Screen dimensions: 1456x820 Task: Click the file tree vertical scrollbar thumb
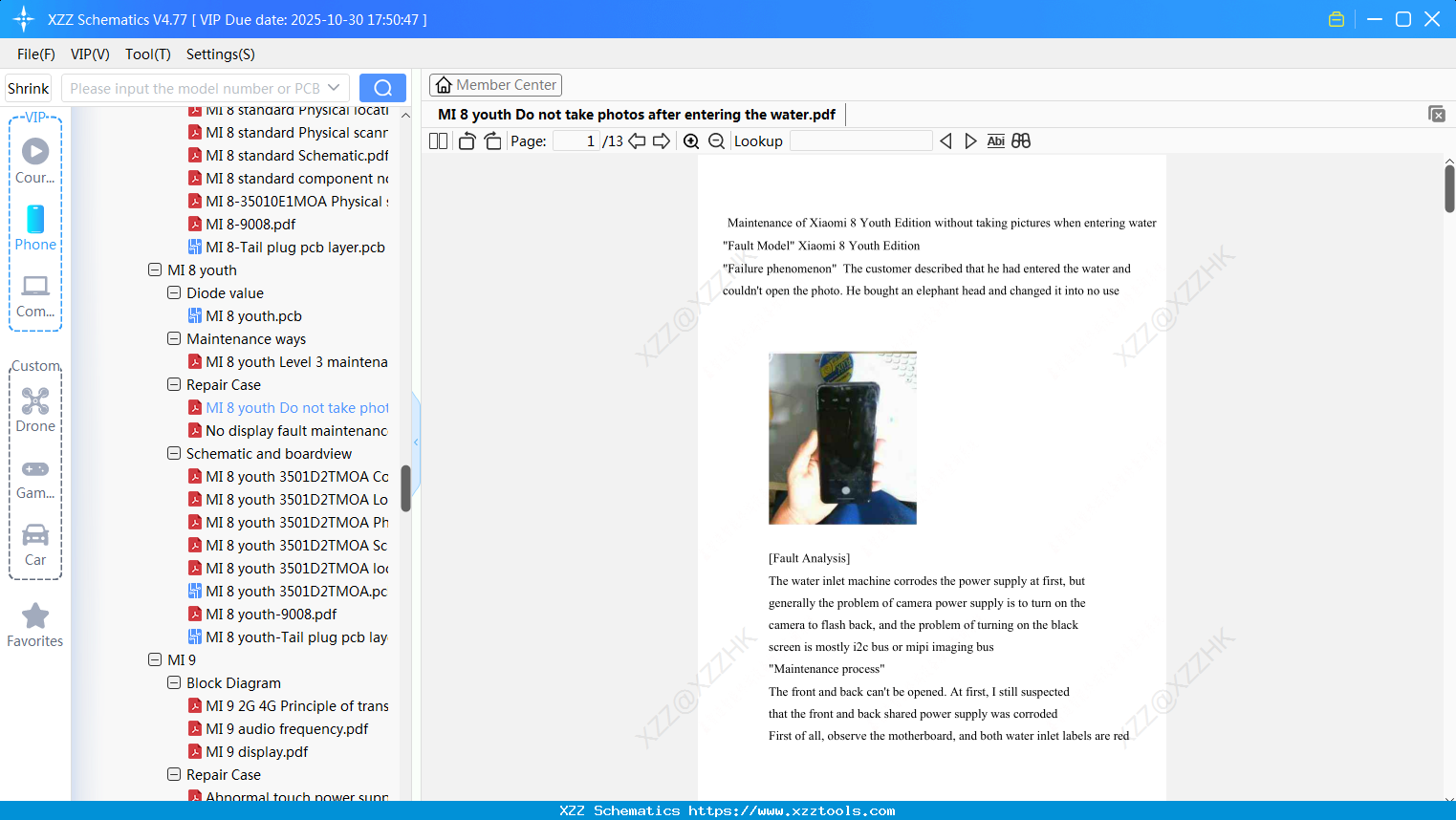tap(405, 488)
